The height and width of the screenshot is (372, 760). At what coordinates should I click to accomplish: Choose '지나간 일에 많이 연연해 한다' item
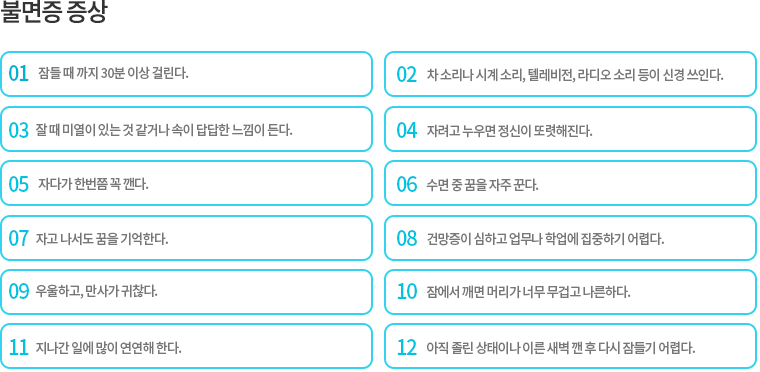186,346
